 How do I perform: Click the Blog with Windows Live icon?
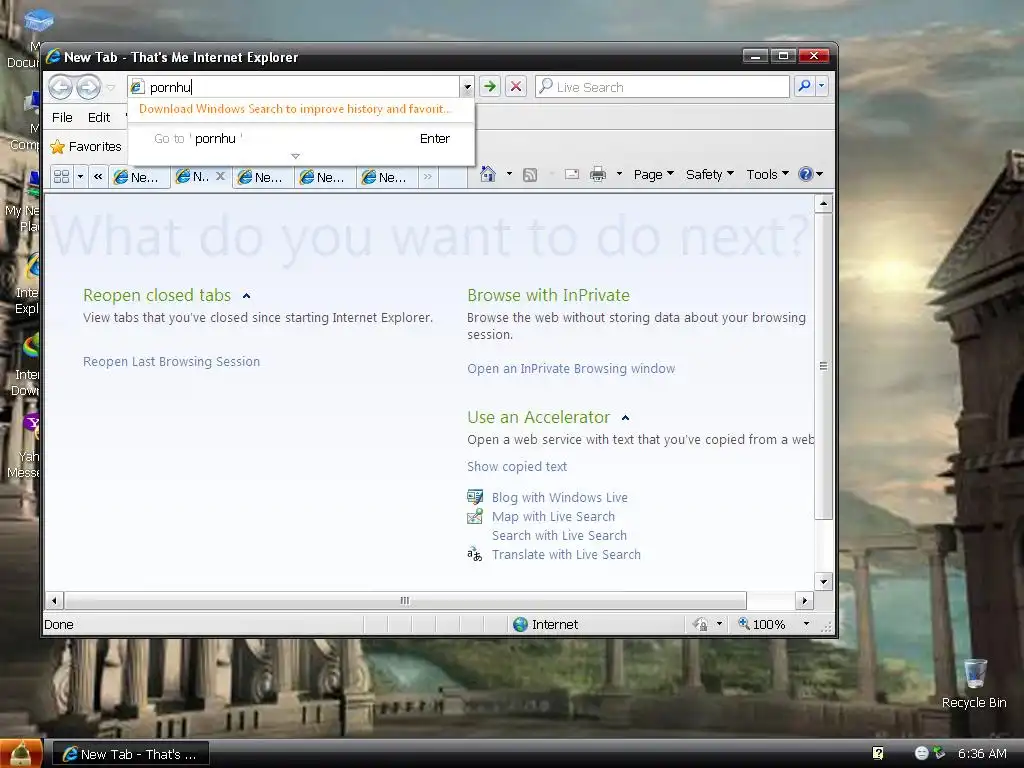tap(475, 497)
